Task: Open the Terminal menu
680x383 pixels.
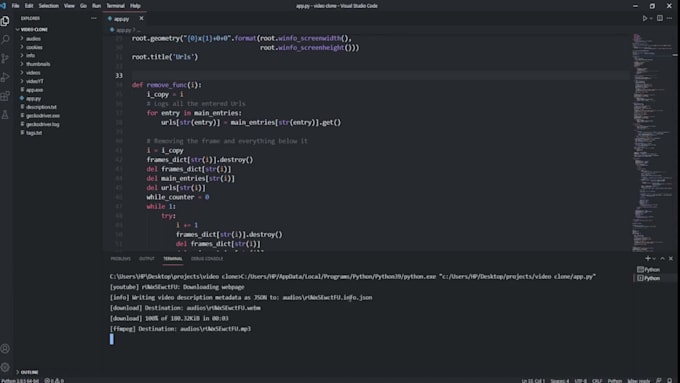Action: pos(115,6)
